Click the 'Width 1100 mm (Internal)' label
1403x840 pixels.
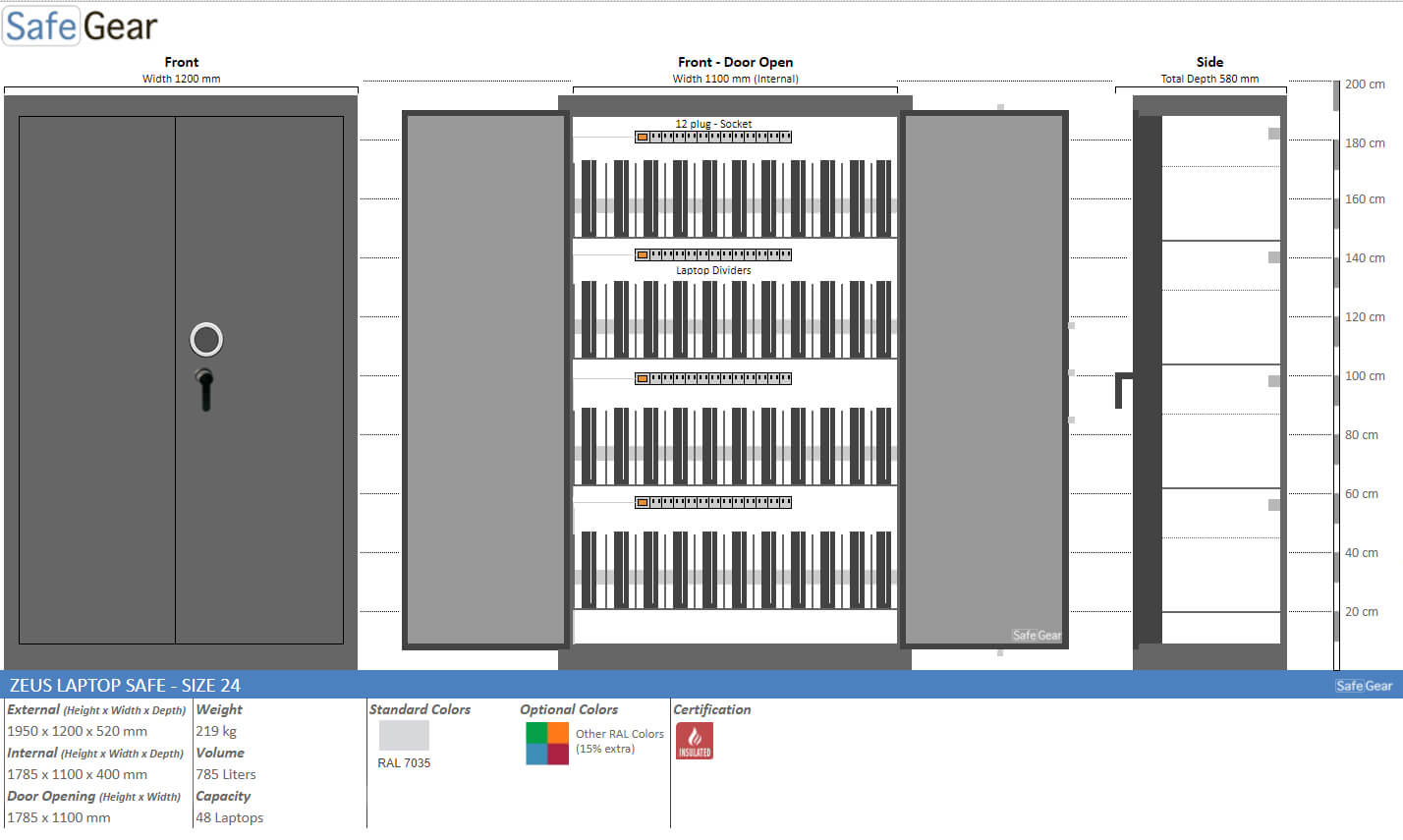click(x=735, y=79)
